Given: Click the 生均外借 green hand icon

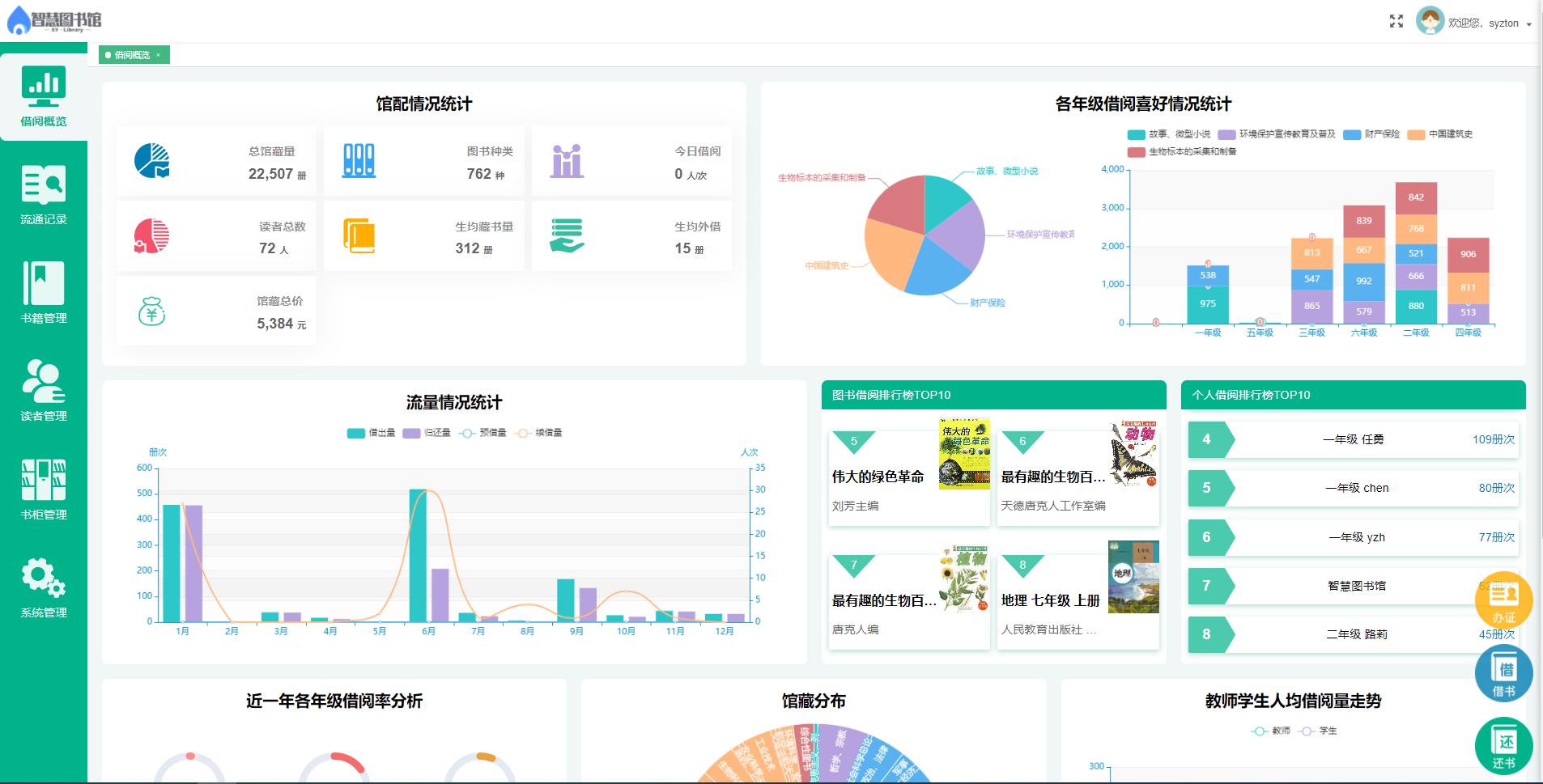Looking at the screenshot, I should tap(567, 236).
